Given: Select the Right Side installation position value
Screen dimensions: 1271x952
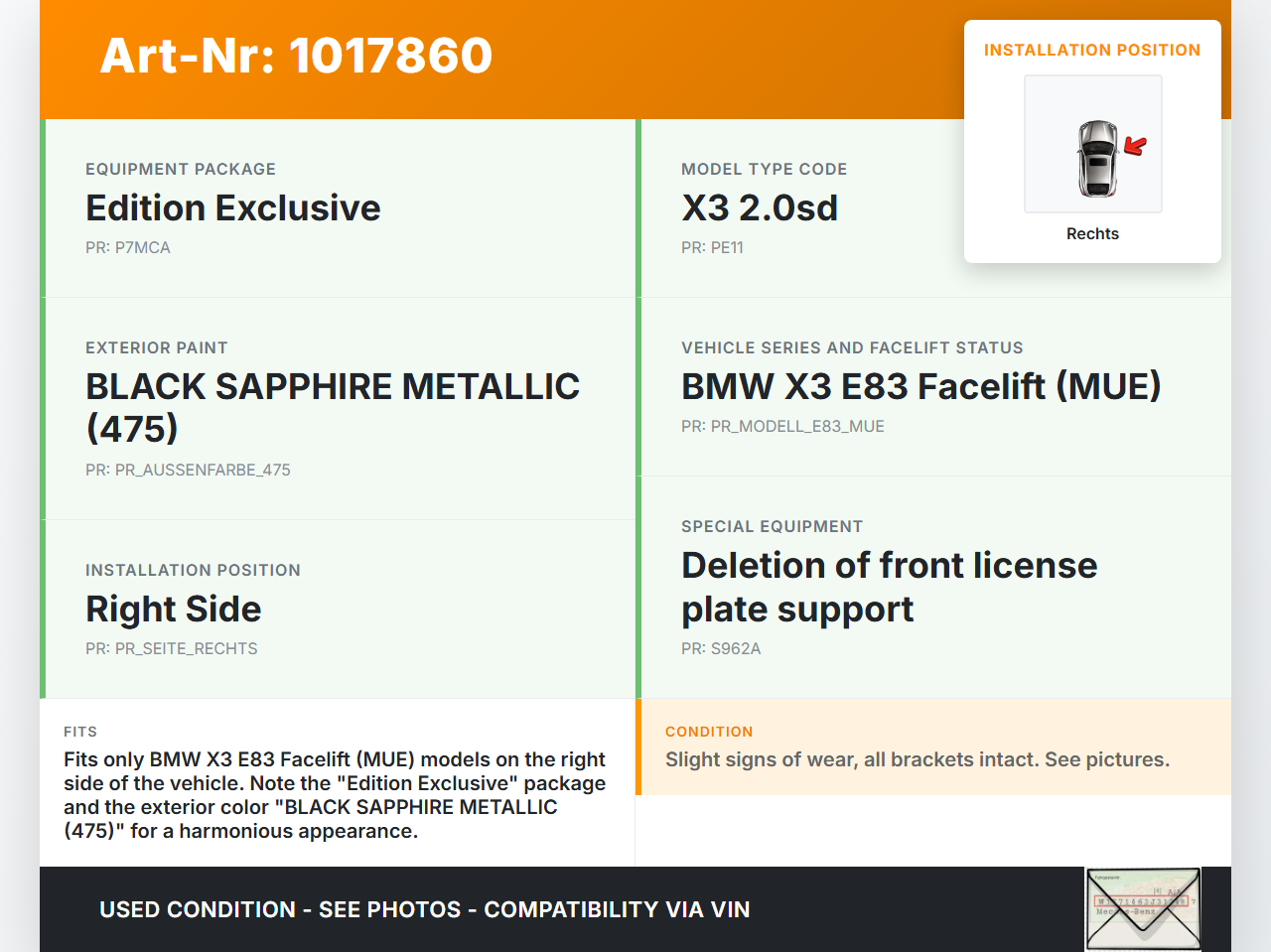Looking at the screenshot, I should (173, 610).
